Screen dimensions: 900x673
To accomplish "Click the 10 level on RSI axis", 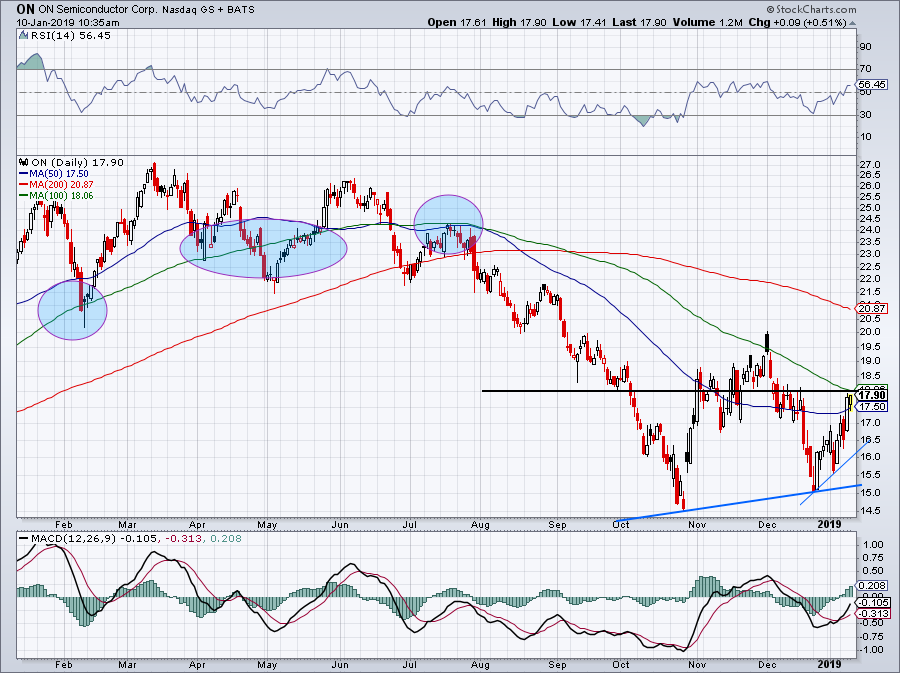I will 865,137.
